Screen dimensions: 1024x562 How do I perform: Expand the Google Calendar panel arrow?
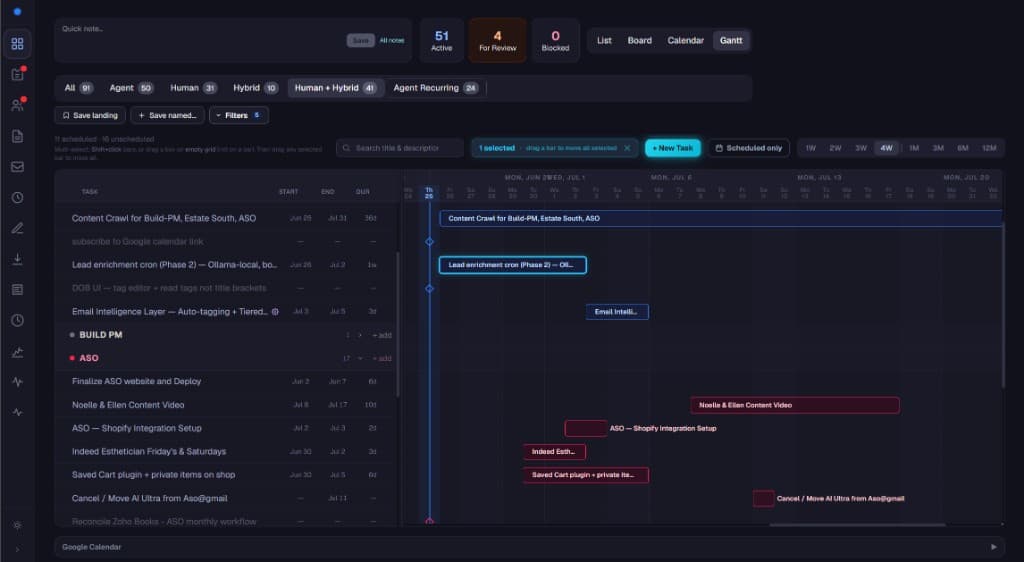(993, 547)
